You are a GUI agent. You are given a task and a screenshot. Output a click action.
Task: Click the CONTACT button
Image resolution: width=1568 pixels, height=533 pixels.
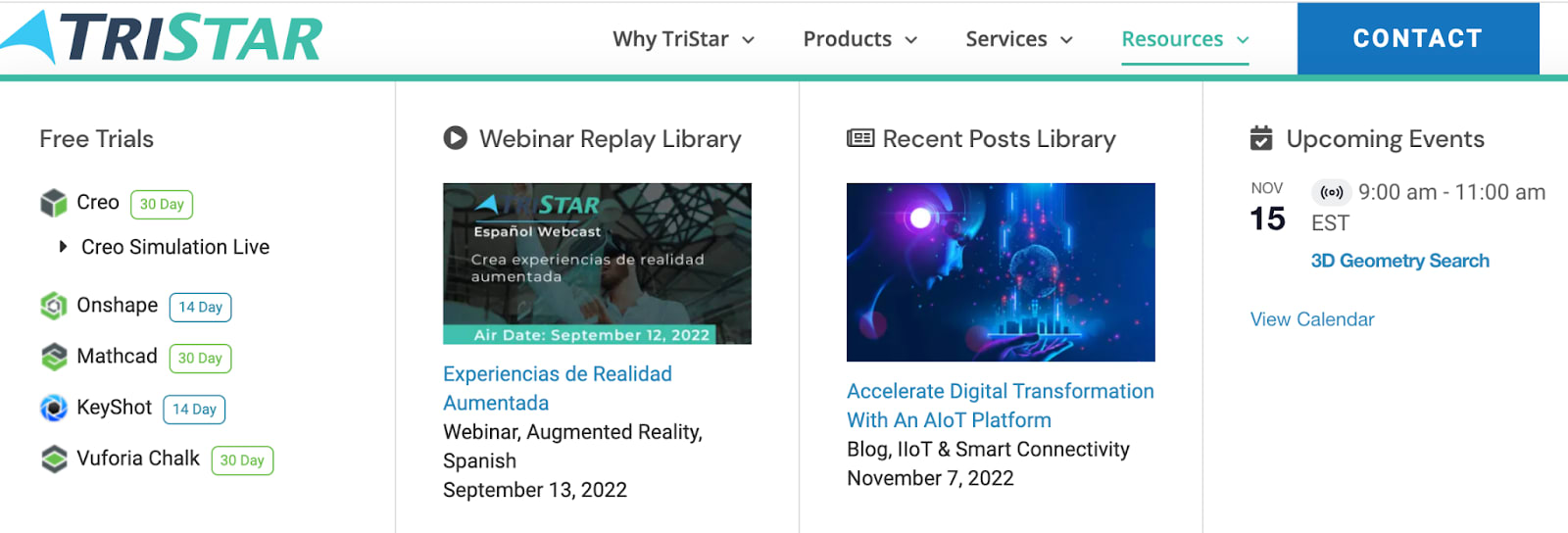pos(1418,38)
